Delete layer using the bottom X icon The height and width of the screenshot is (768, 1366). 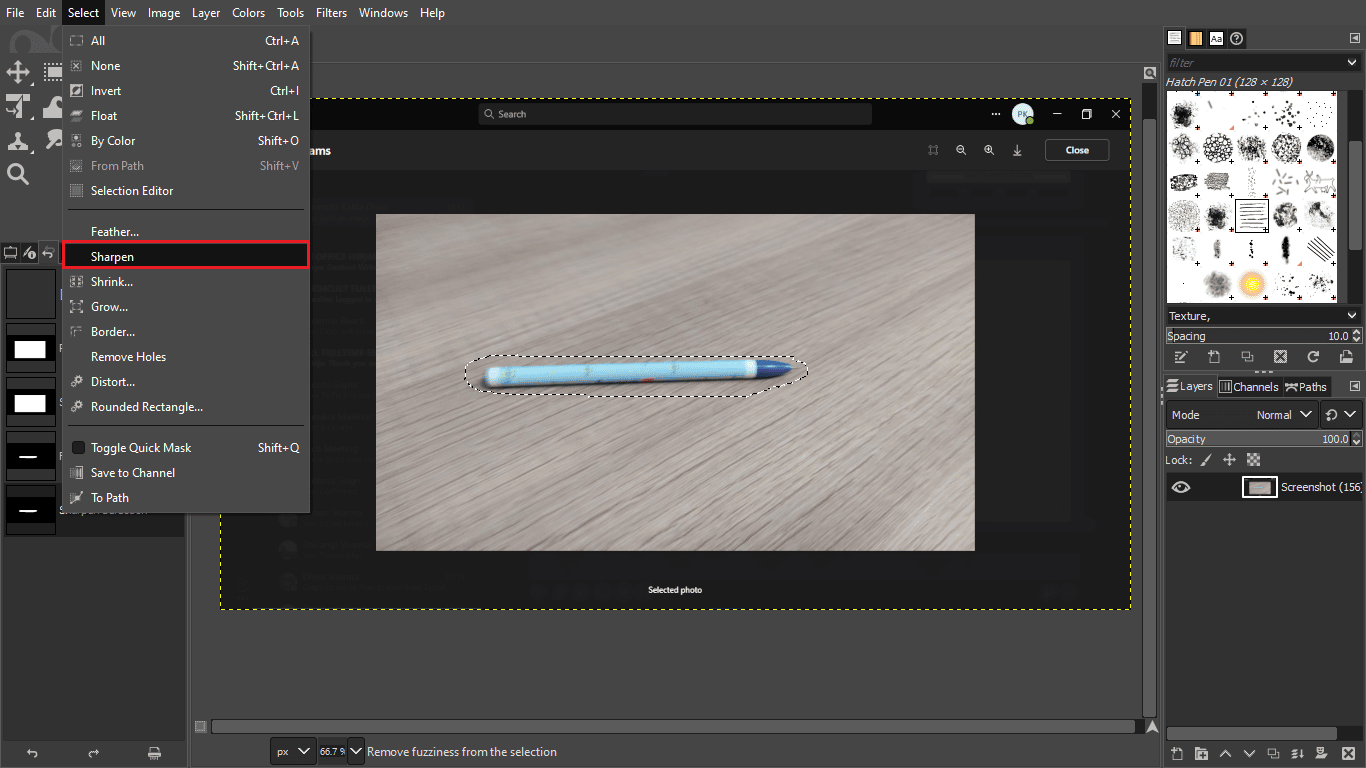click(x=1346, y=753)
